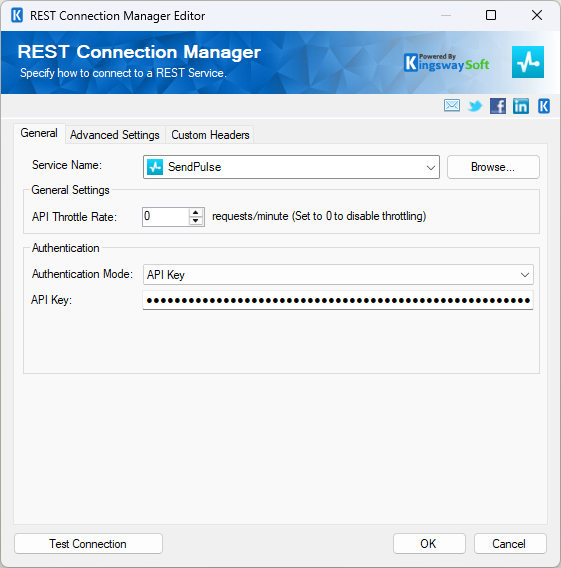Click the Cancel button
The image size is (561, 568).
pos(510,544)
